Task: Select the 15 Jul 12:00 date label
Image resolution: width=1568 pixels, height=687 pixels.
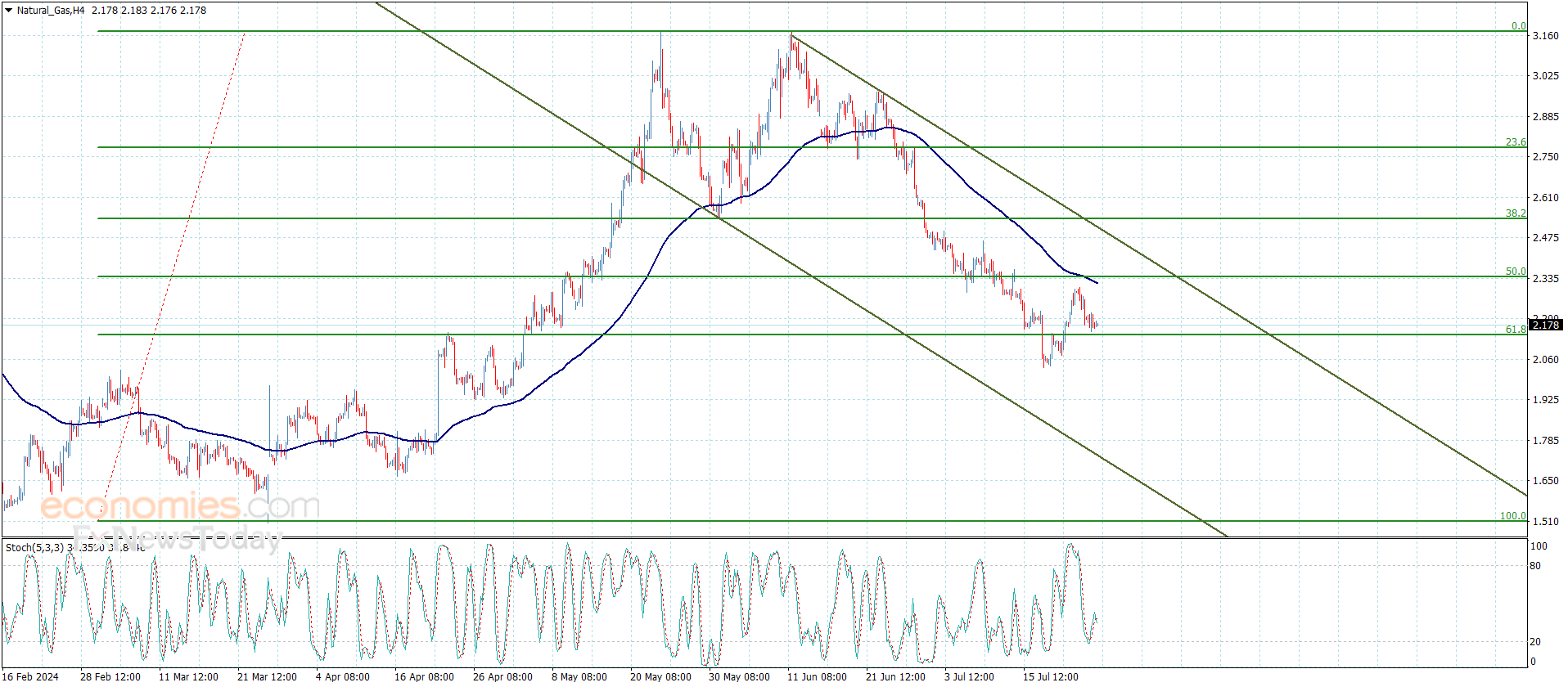Action: point(1050,676)
